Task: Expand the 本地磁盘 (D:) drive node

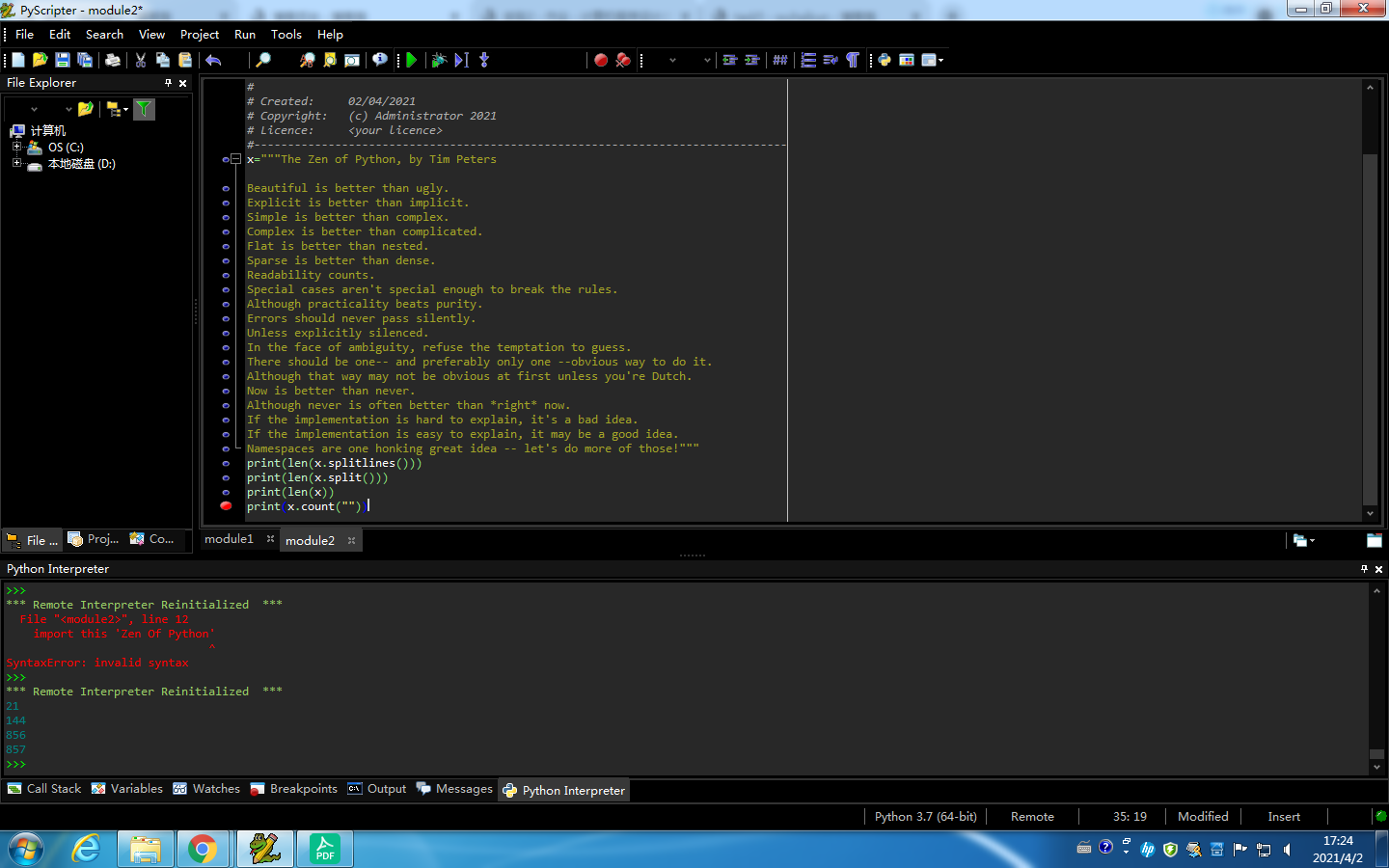Action: [x=16, y=164]
